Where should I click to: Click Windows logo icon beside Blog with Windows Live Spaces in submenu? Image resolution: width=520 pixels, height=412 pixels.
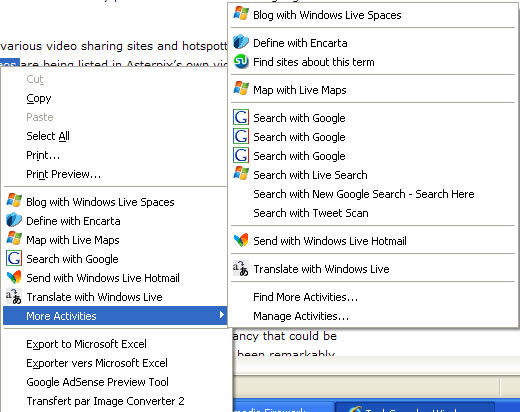[x=241, y=14]
